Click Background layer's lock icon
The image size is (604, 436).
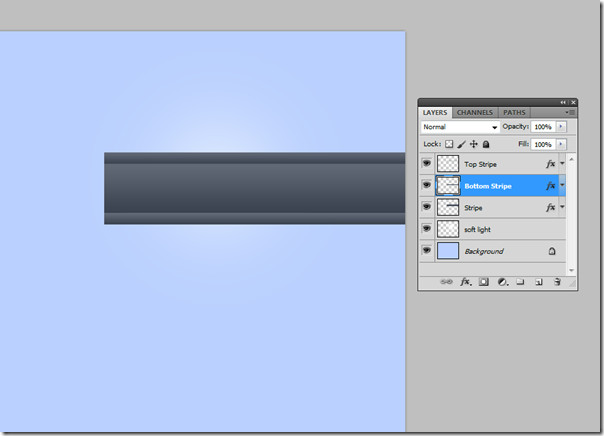click(552, 251)
